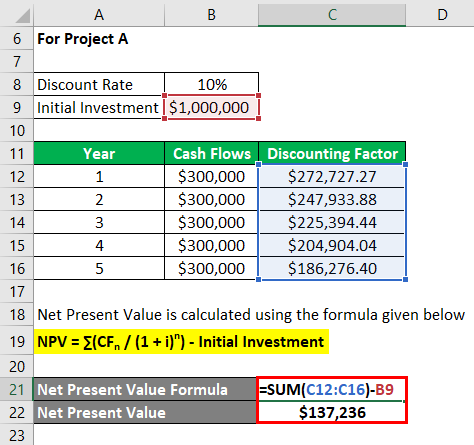This screenshot has width=474, height=445.
Task: Select the $204,904.04 cell
Action: pos(332,245)
